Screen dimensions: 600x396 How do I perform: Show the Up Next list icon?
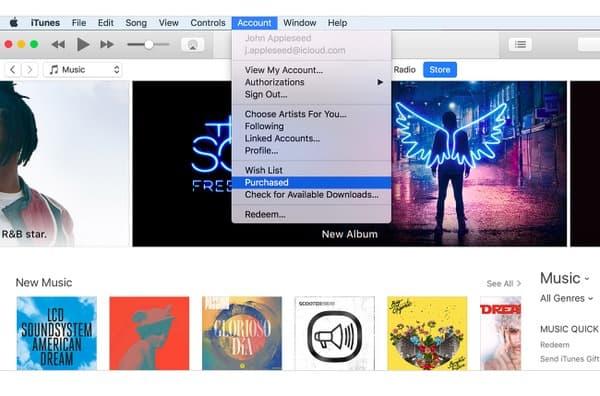[x=520, y=44]
